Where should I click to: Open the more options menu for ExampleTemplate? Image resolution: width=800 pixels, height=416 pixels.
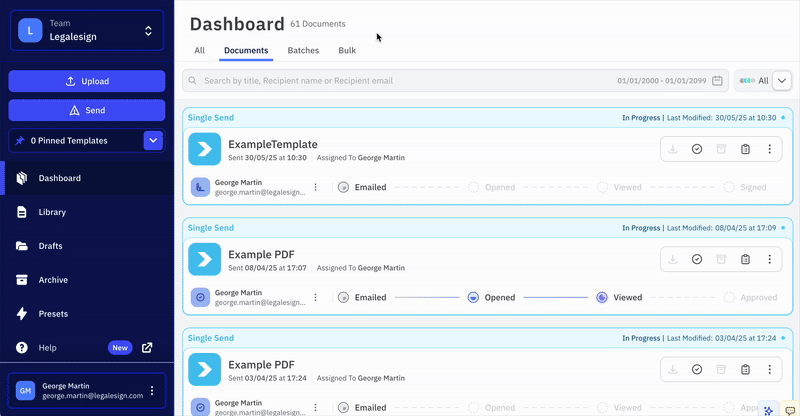[769, 149]
